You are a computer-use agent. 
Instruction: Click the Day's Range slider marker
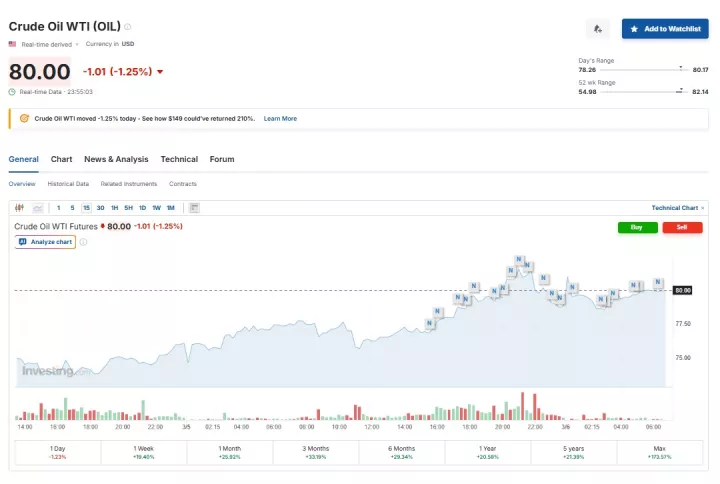[x=681, y=69]
